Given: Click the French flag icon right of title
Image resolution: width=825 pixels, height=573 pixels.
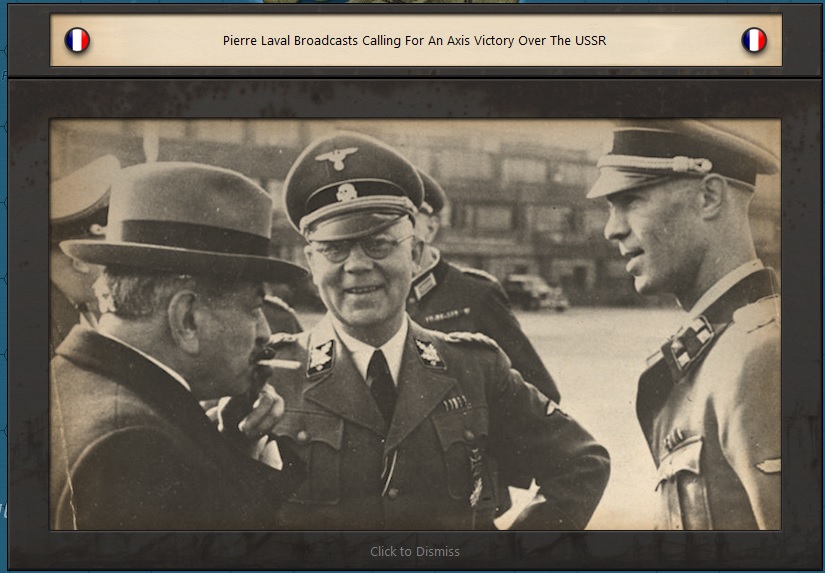Looking at the screenshot, I should click(754, 40).
